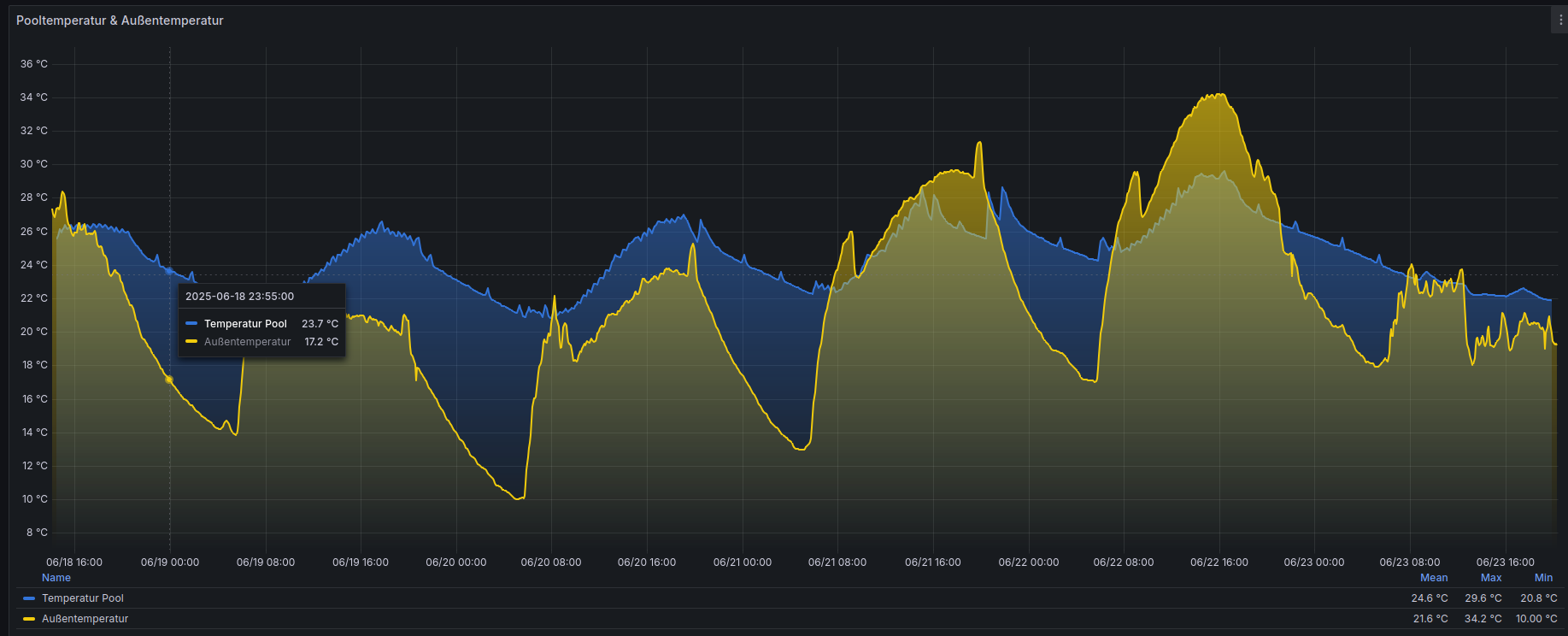1568x636 pixels.
Task: Click the highlighted blue pool data point
Action: (169, 271)
